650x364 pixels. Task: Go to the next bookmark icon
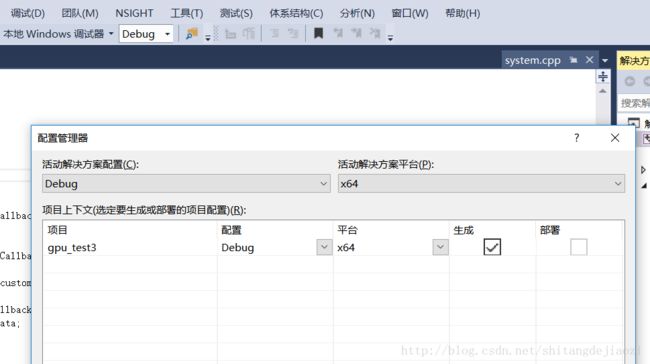click(356, 33)
